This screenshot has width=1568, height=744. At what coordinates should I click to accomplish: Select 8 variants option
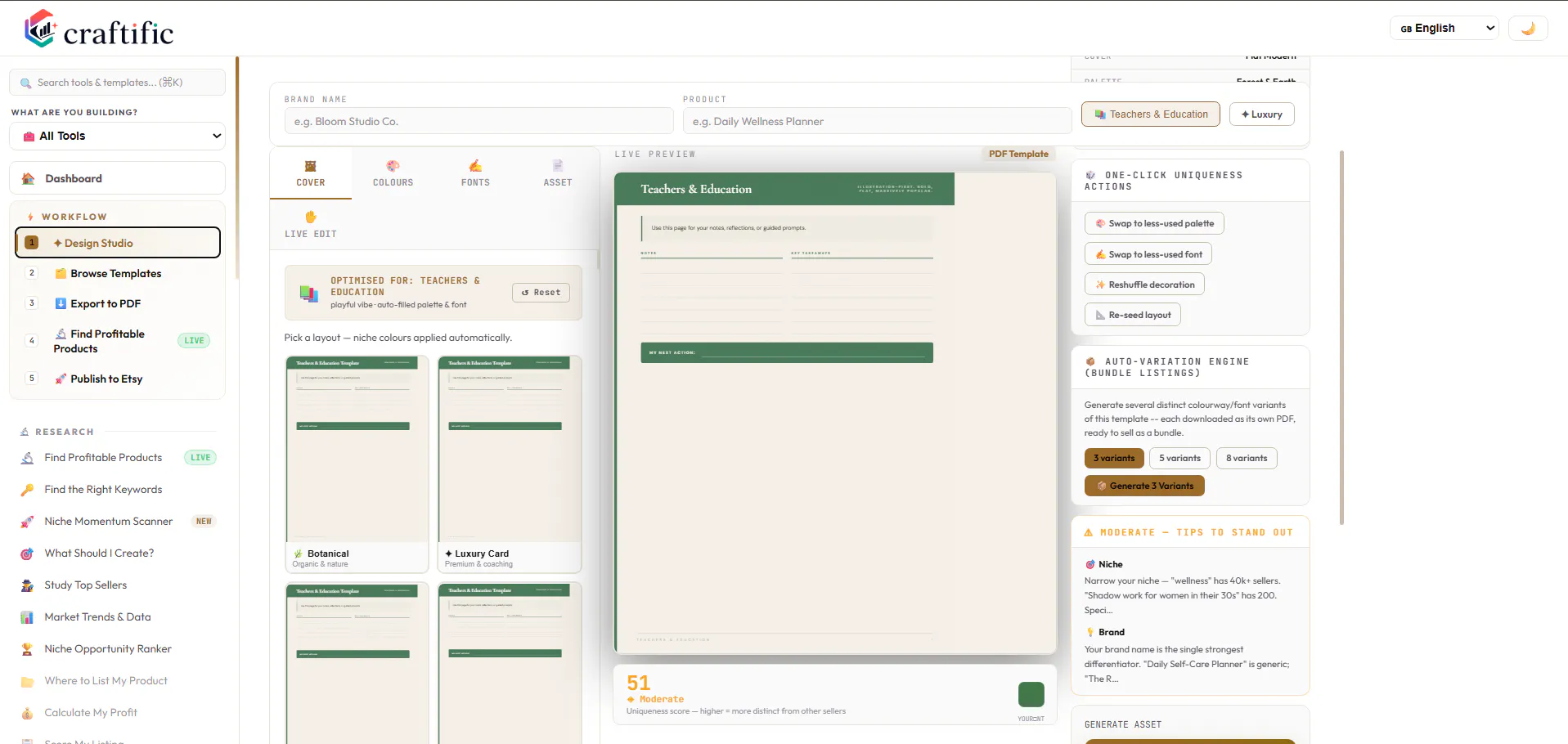pyautogui.click(x=1247, y=459)
